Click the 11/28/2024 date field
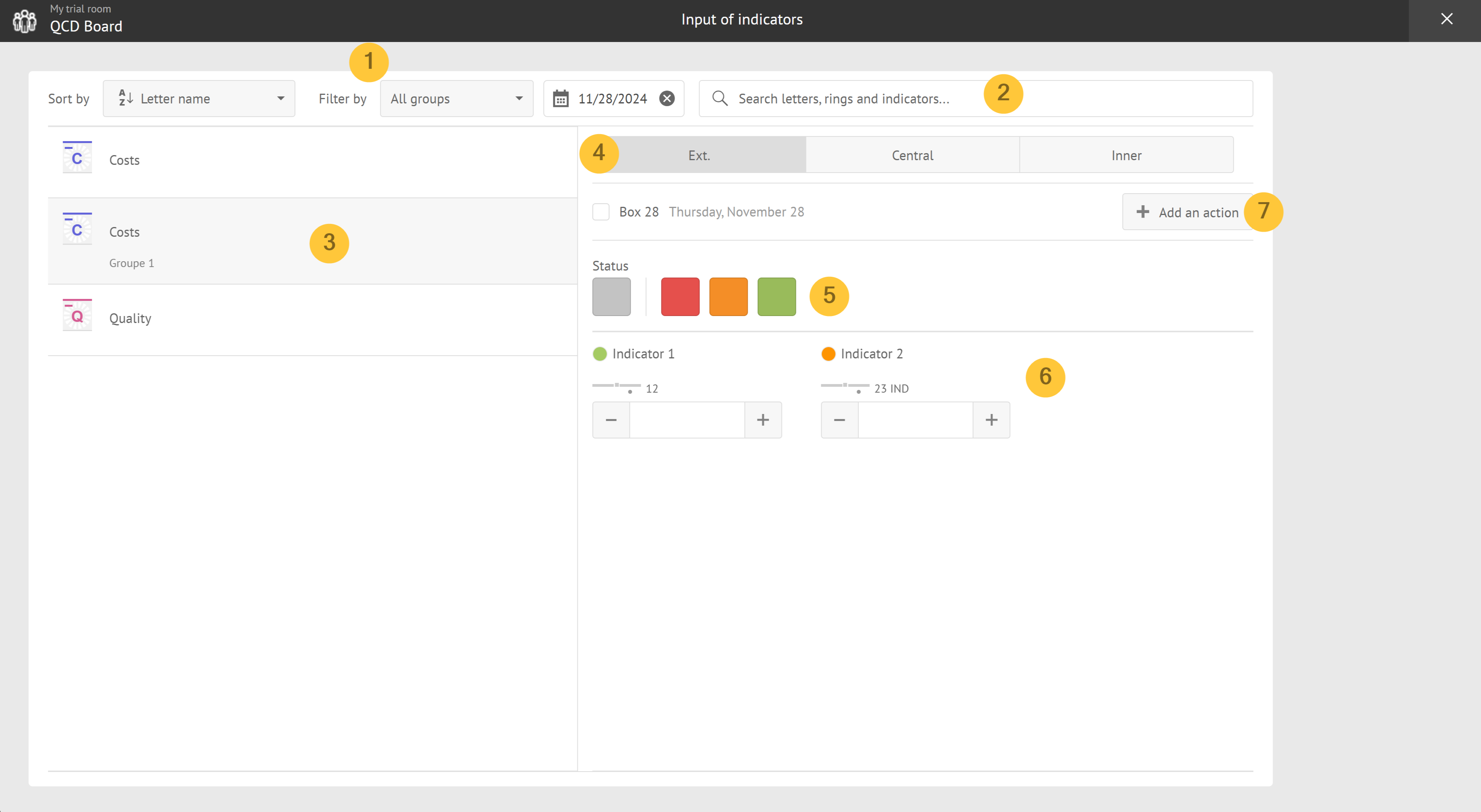The width and height of the screenshot is (1481, 812). [614, 99]
